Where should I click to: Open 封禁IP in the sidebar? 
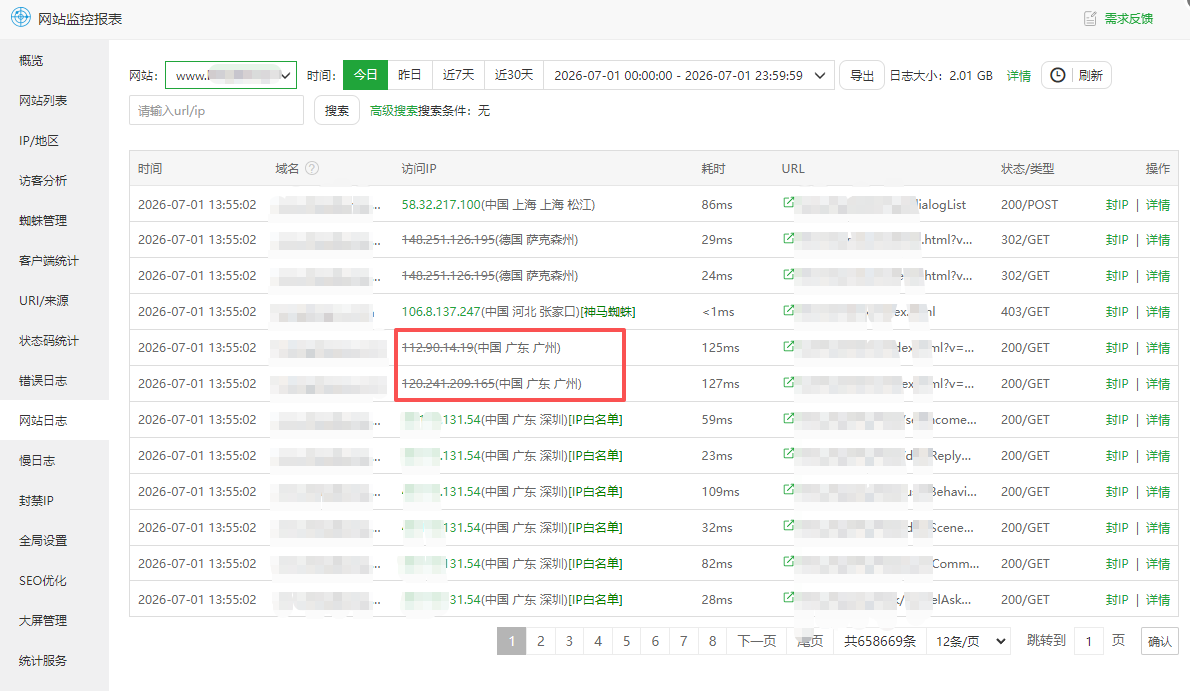[x=36, y=500]
